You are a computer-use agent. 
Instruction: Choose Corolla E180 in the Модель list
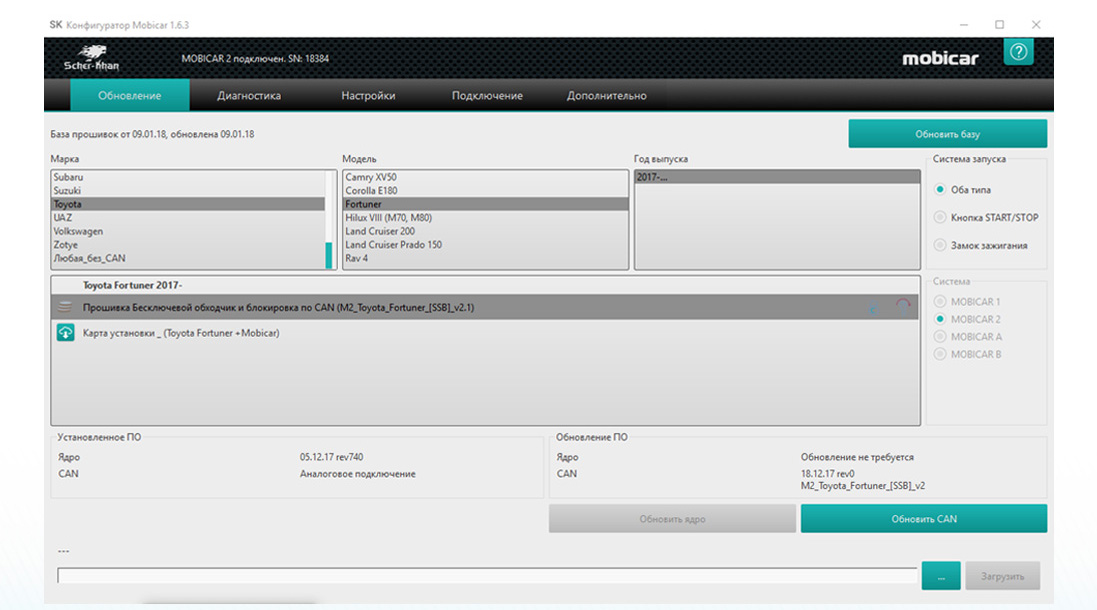tap(486, 190)
